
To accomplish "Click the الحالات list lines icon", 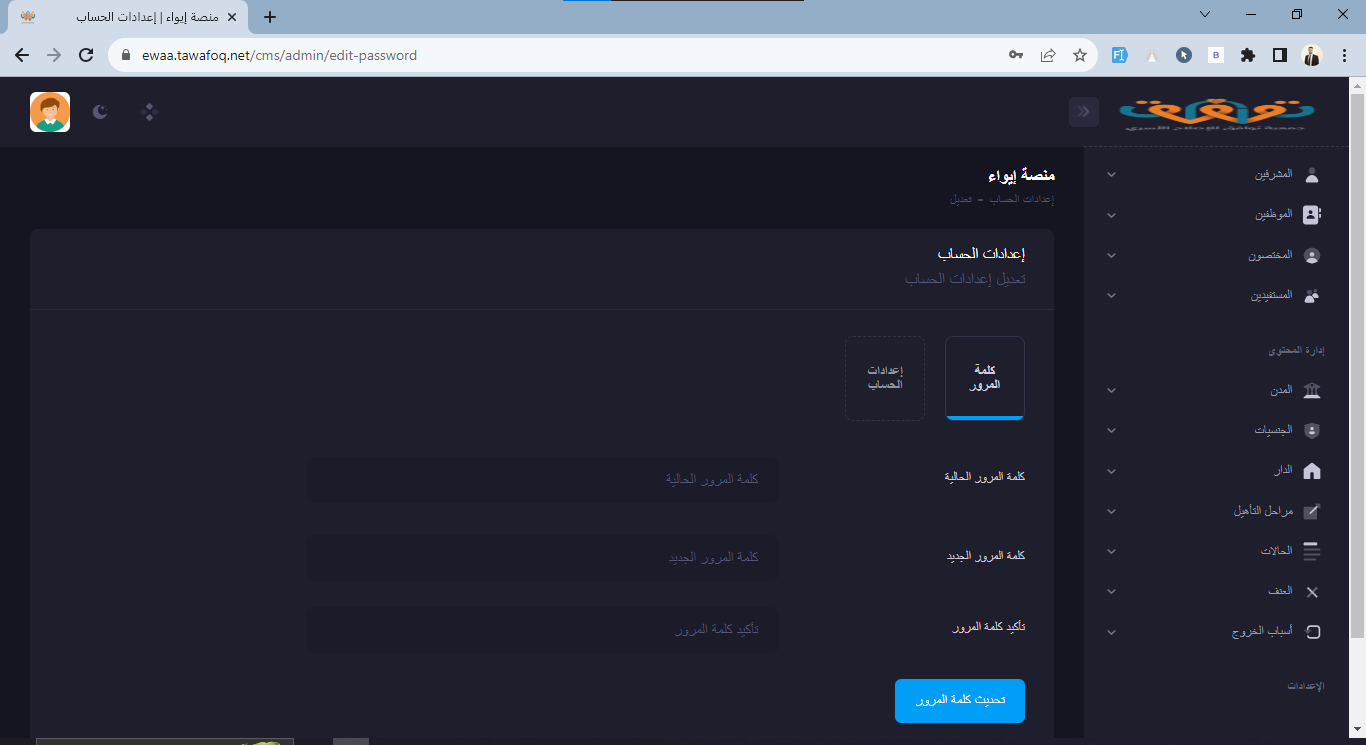I will point(1312,551).
